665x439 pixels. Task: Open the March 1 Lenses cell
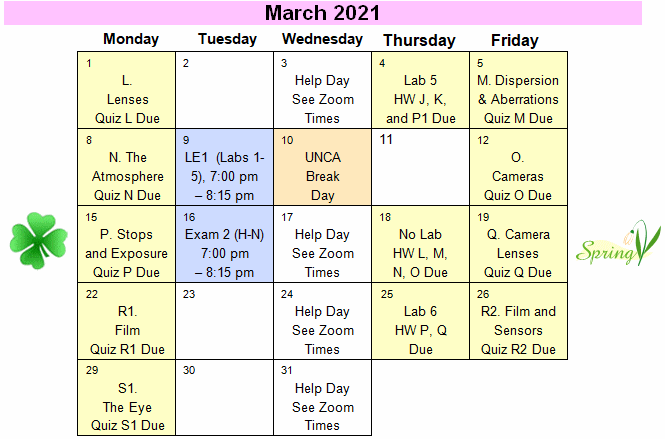point(127,90)
